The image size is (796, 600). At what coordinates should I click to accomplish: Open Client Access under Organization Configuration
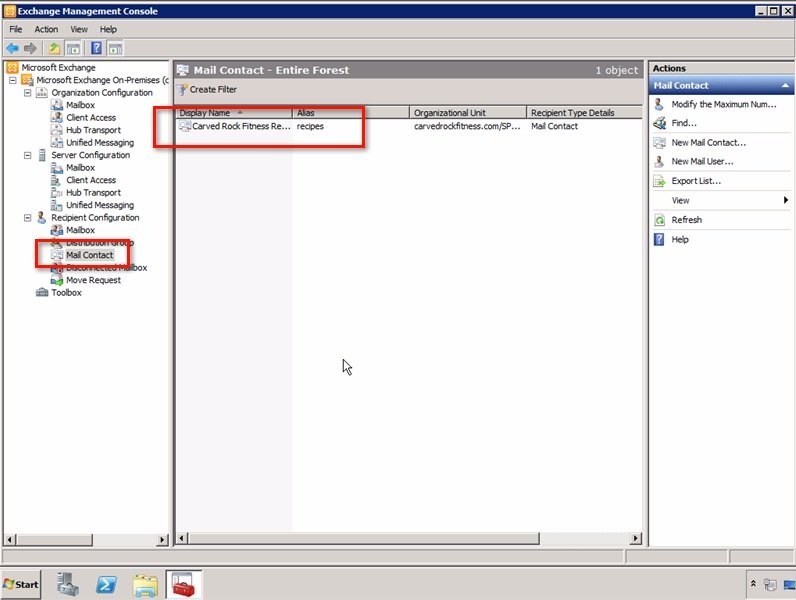[x=91, y=118]
